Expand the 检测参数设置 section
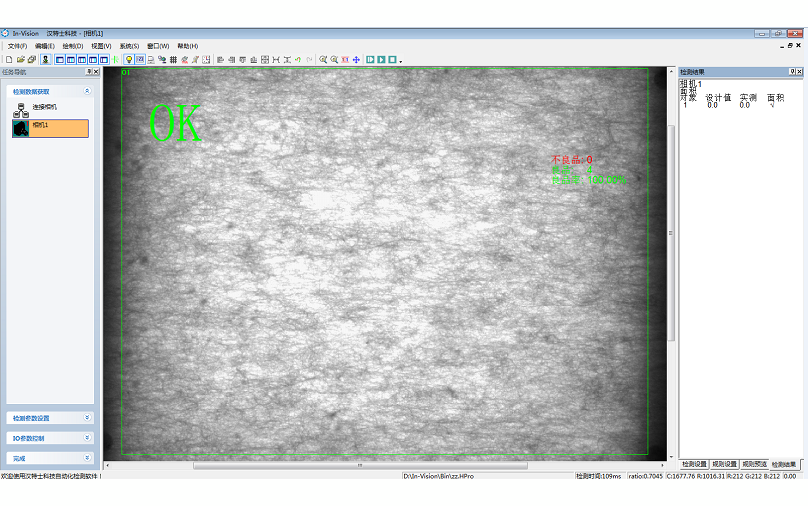 pyautogui.click(x=87, y=418)
